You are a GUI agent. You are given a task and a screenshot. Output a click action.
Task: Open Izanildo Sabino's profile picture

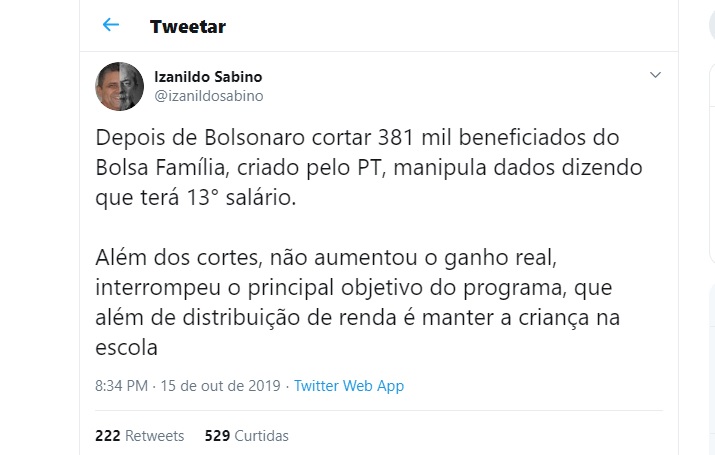coord(116,87)
